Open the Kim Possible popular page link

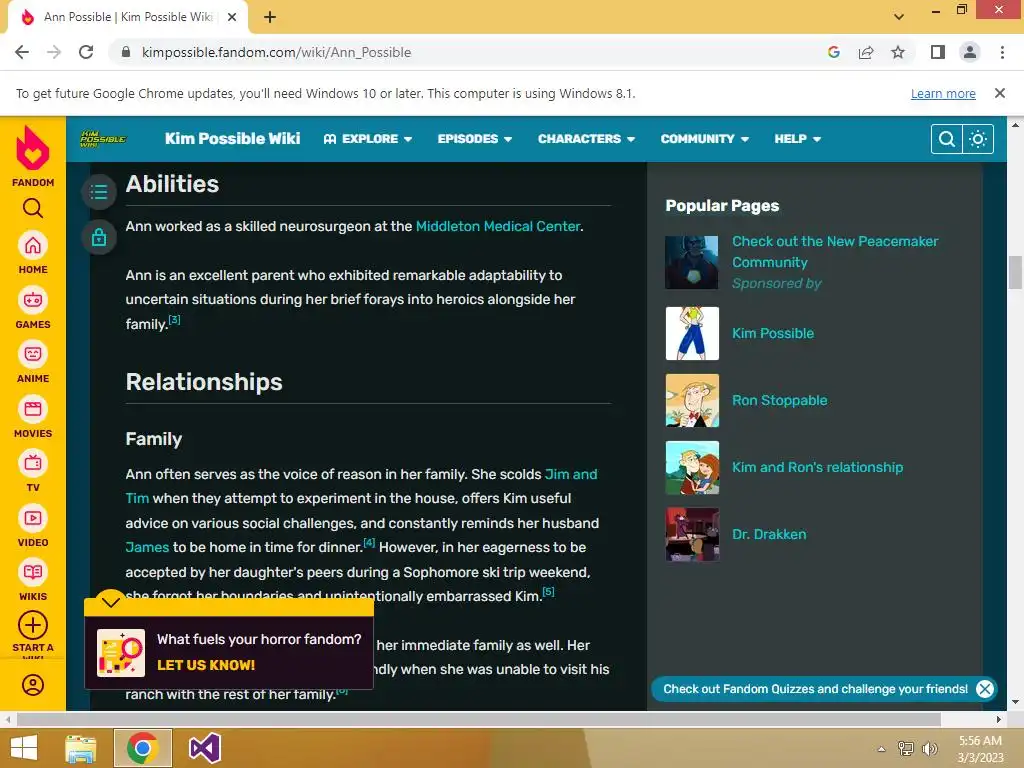click(x=773, y=333)
